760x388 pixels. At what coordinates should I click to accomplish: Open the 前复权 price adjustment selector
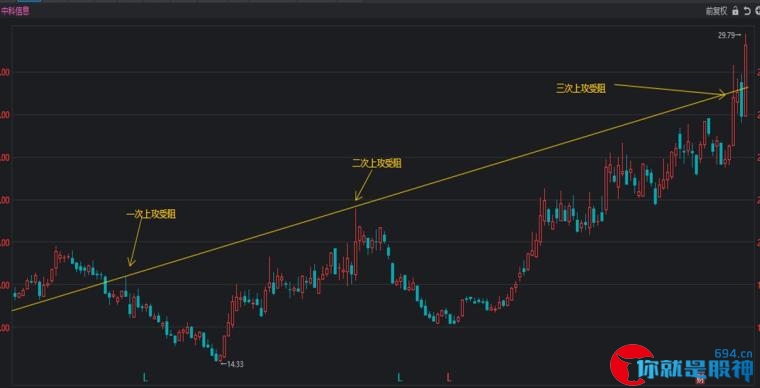tap(716, 11)
